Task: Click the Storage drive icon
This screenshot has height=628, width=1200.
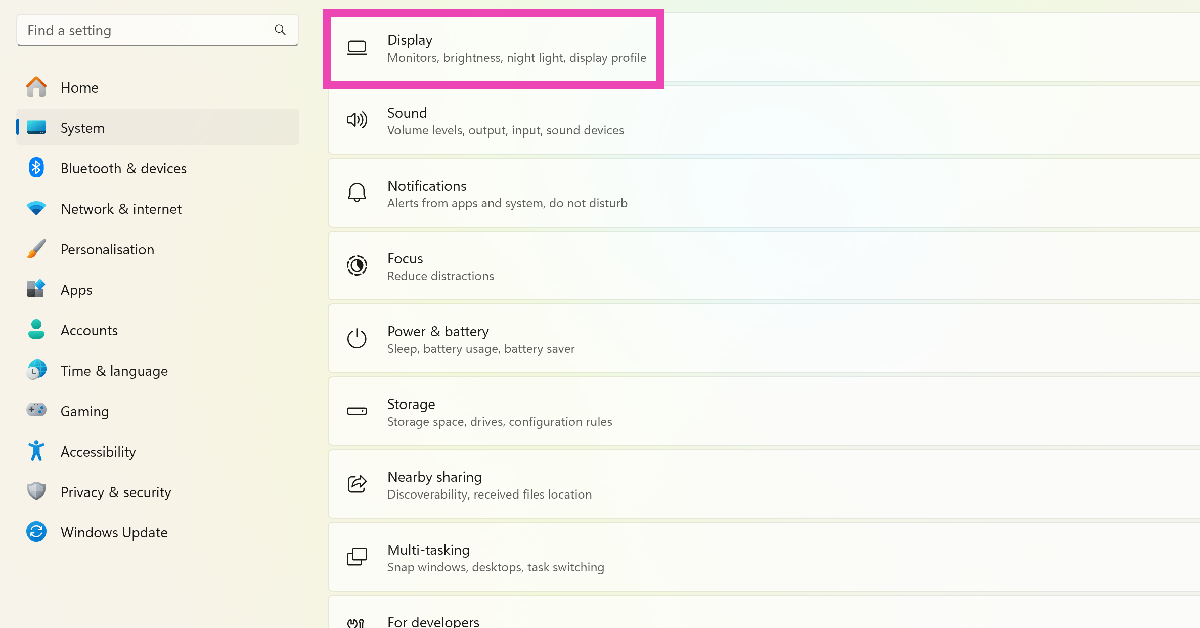Action: 357,411
